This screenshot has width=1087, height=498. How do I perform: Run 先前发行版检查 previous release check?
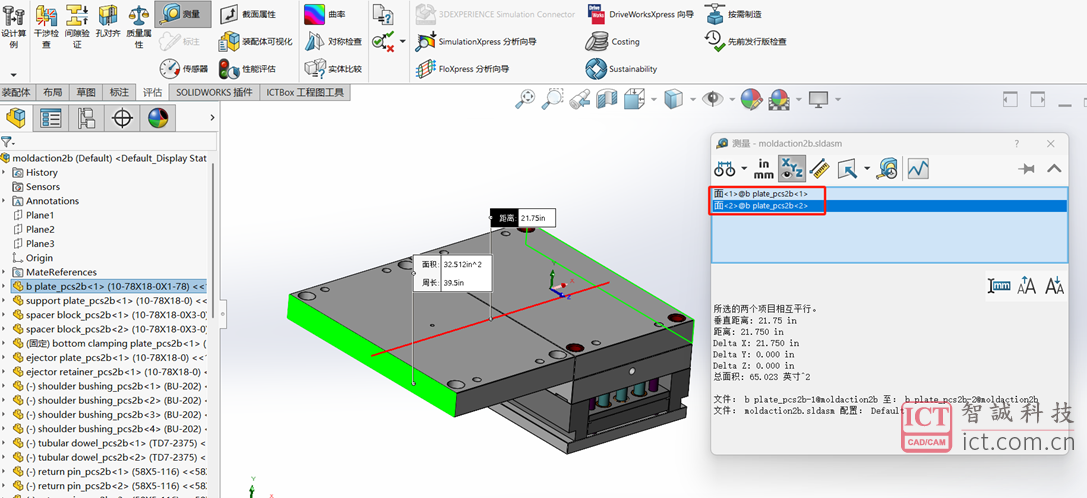(x=745, y=42)
